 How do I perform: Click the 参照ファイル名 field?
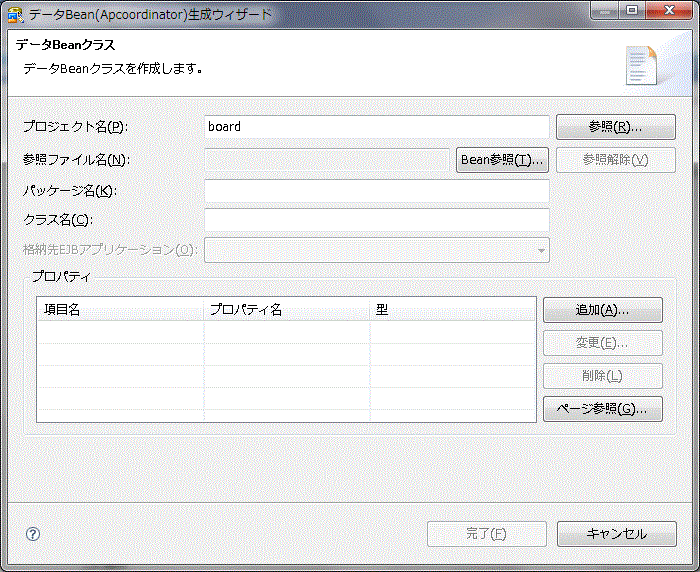point(327,160)
